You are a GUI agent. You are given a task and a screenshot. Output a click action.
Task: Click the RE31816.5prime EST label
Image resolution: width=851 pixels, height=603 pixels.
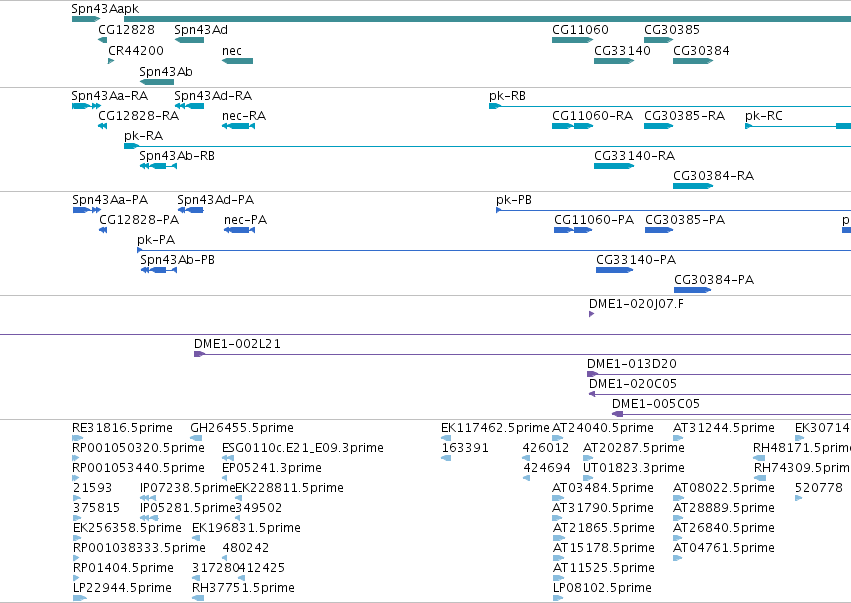[x=122, y=429]
